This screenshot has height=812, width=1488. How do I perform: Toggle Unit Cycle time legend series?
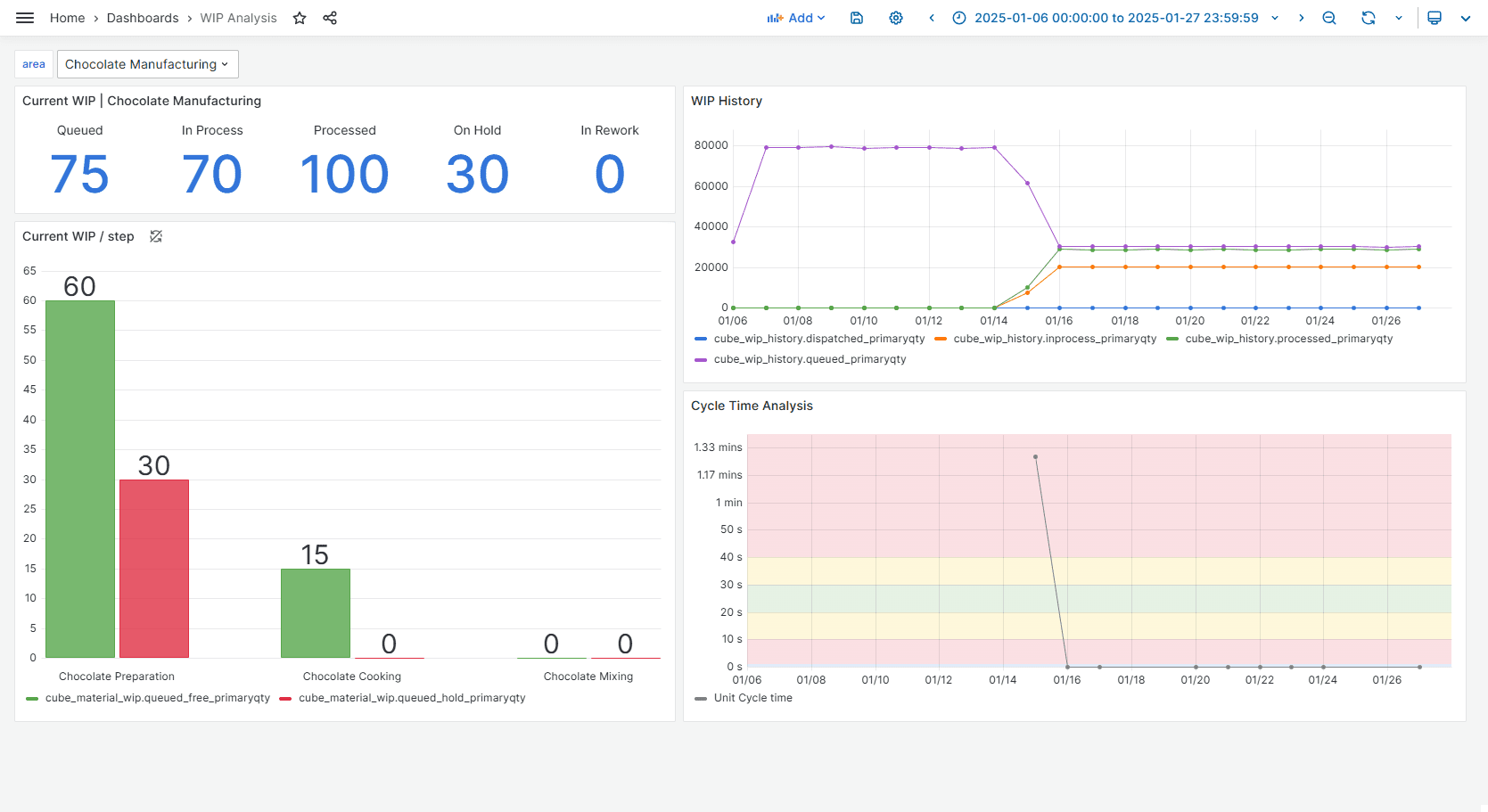coord(752,698)
